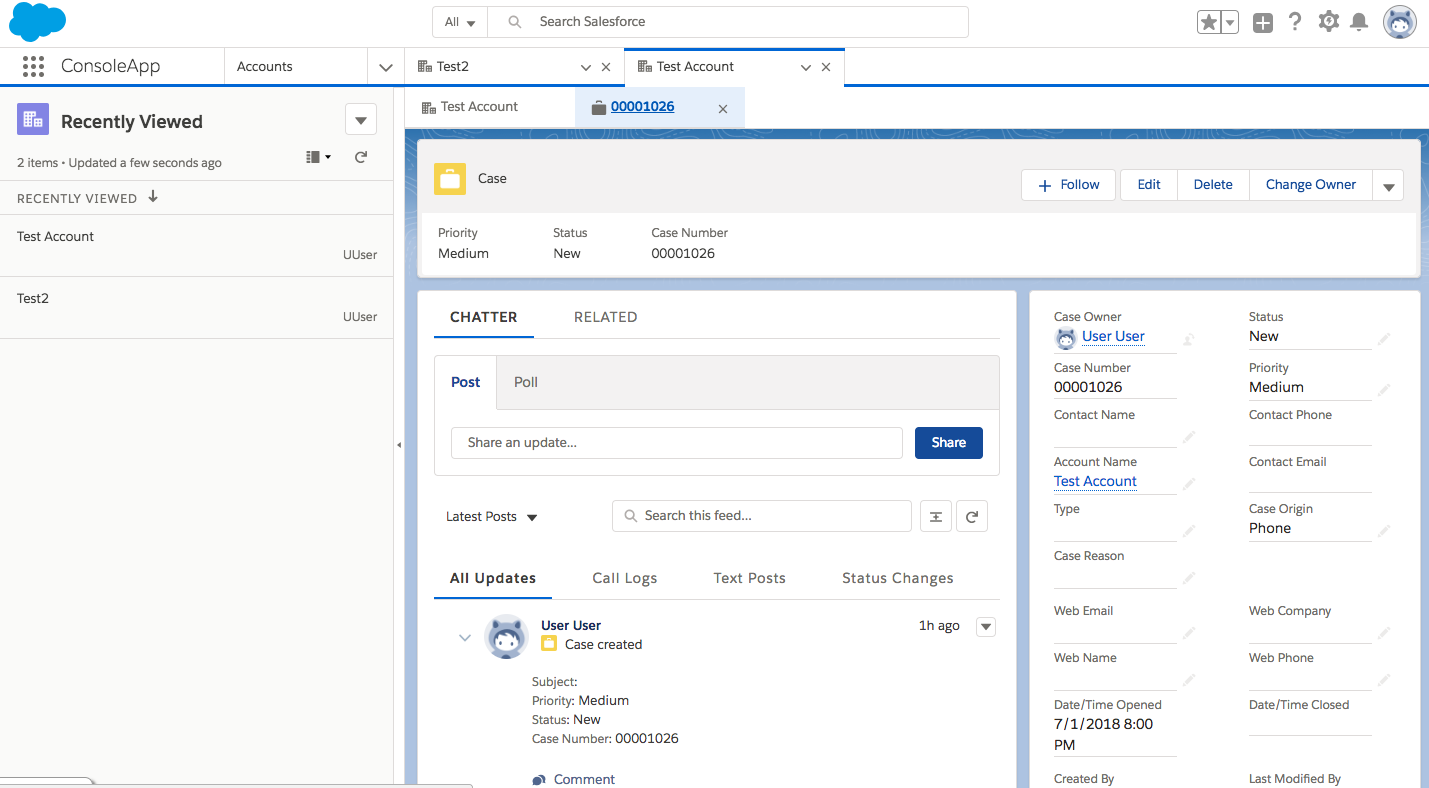Image resolution: width=1429 pixels, height=788 pixels.
Task: Collapse the Case created feed post
Action: [464, 637]
